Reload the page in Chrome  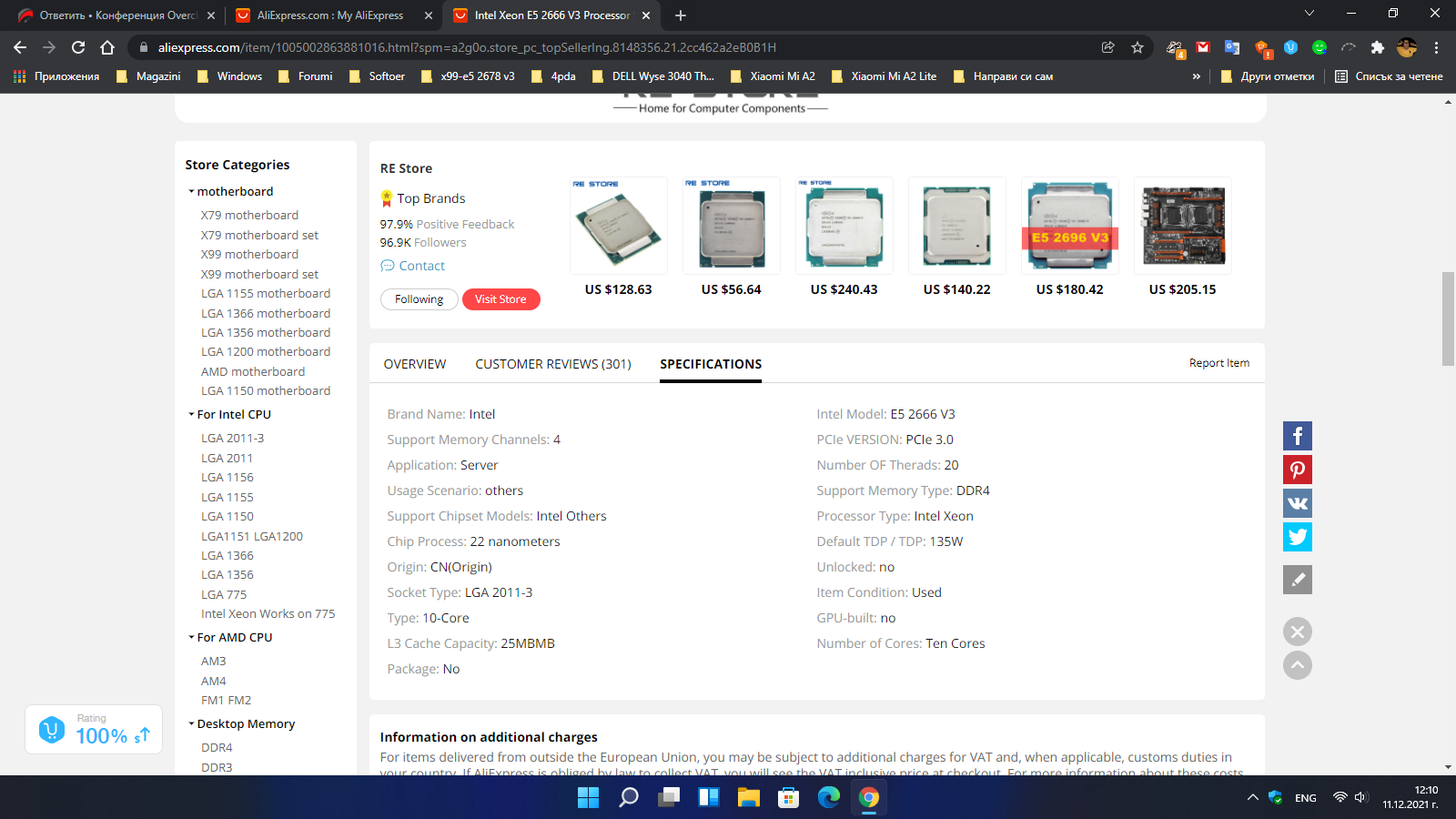78,47
